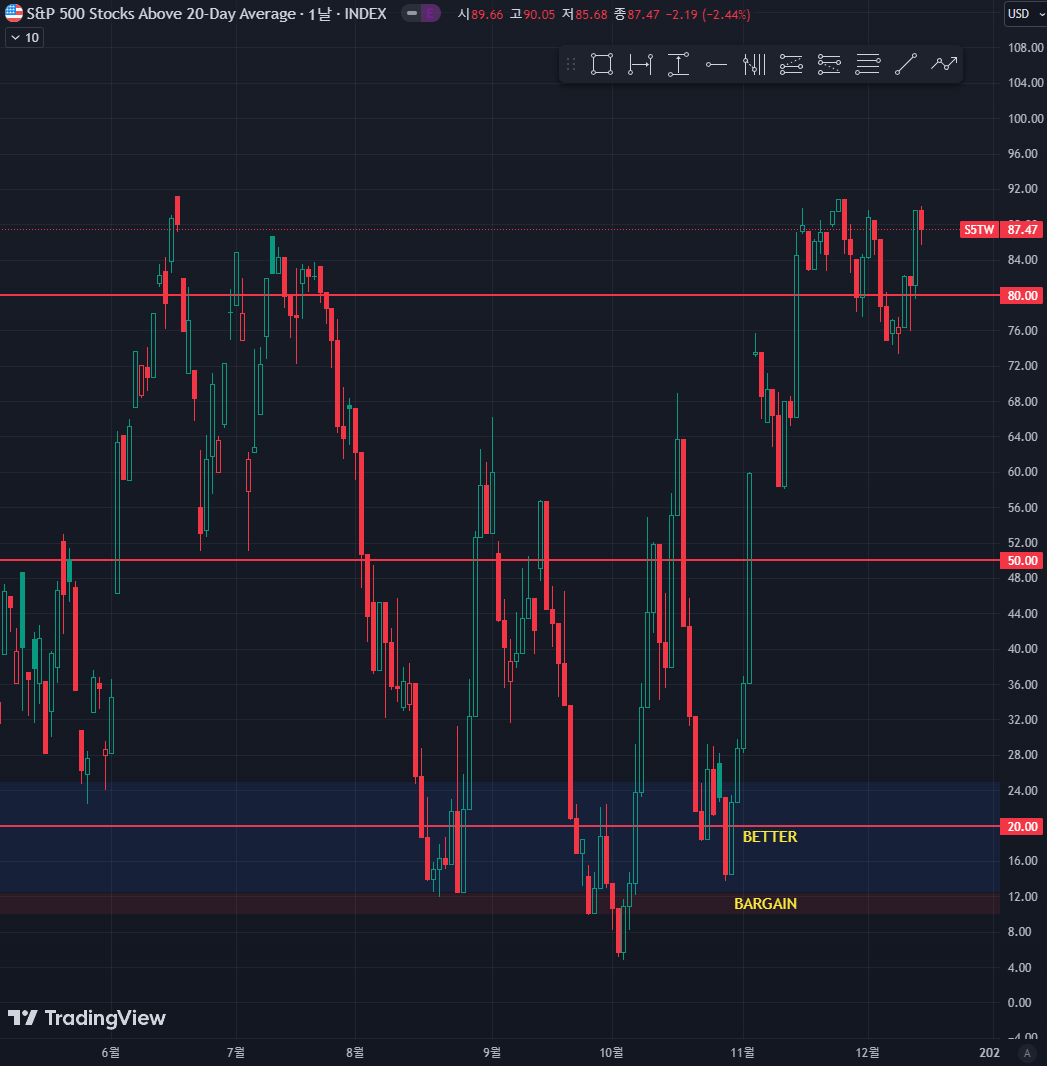The width and height of the screenshot is (1047, 1066).
Task: Toggle auto scale with the A button
Action: [1027, 1052]
